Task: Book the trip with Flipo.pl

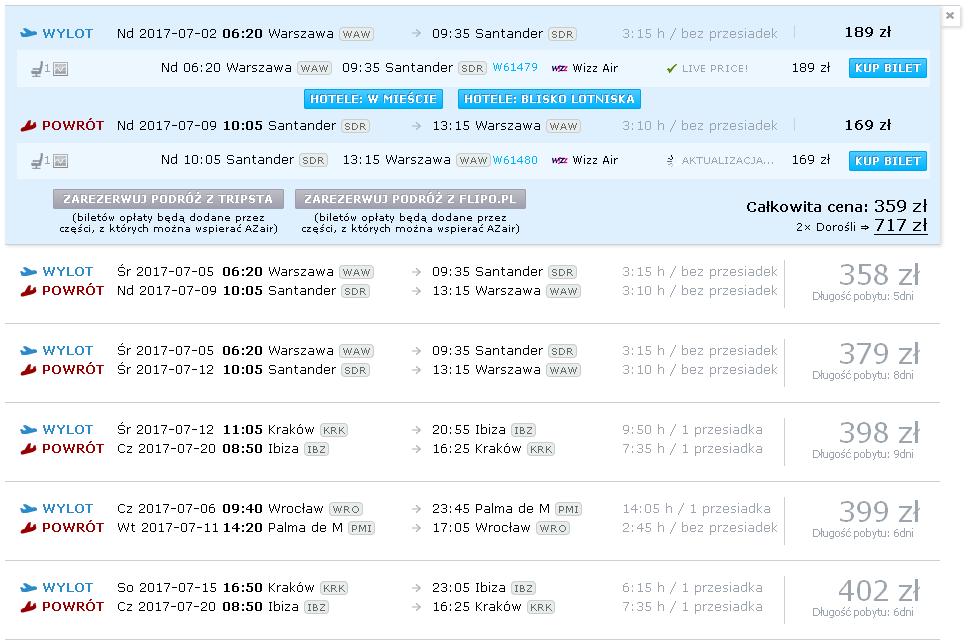Action: [x=410, y=199]
